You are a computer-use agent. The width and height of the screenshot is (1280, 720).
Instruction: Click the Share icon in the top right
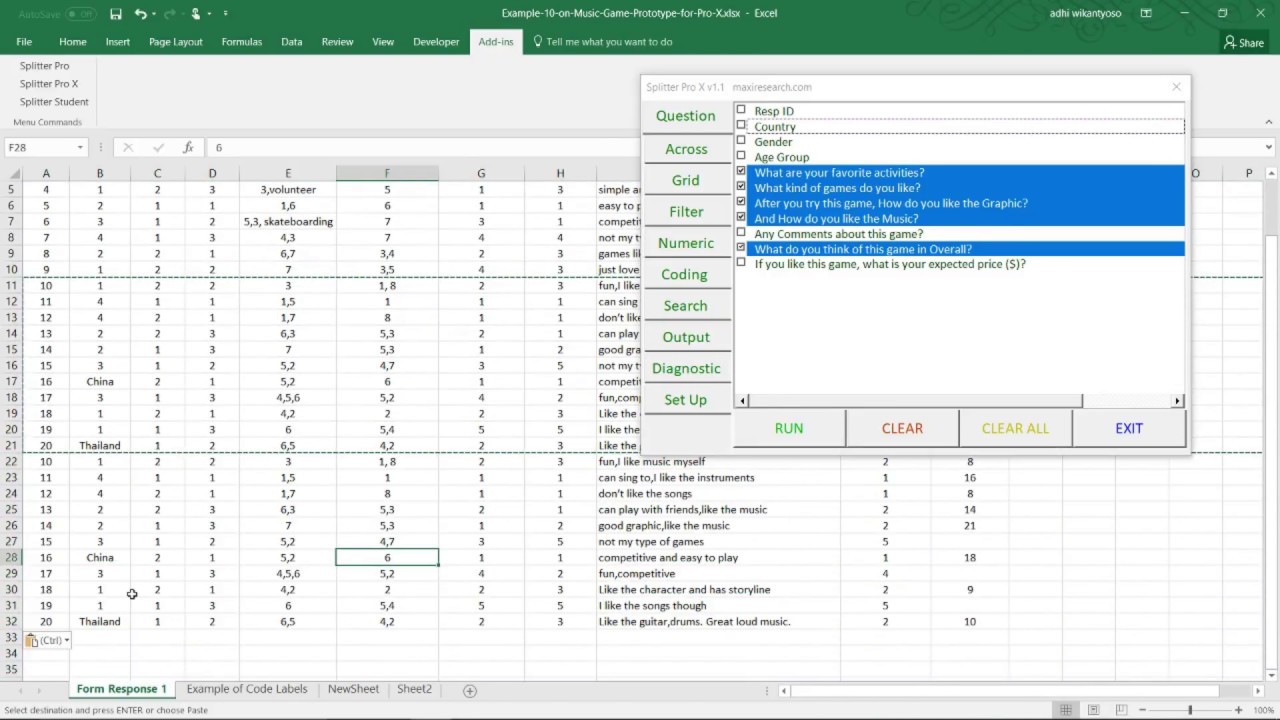point(1243,42)
